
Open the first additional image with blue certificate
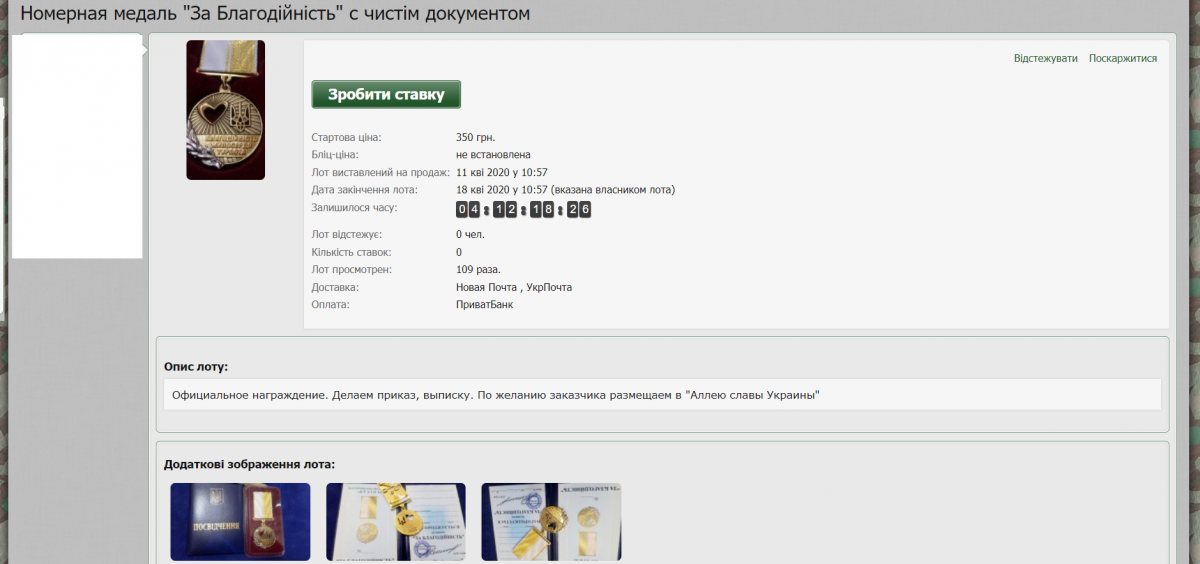240,521
